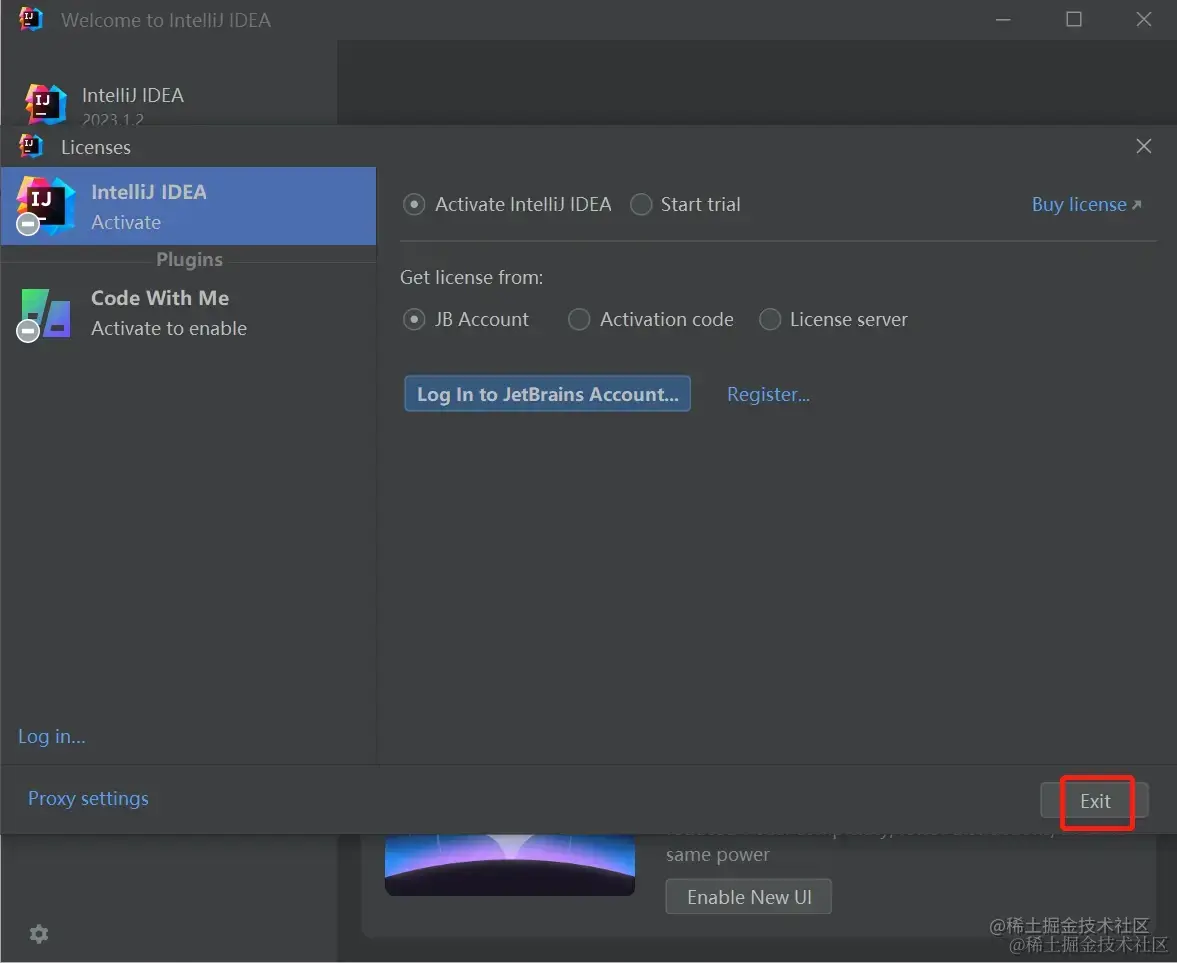Minimize the Welcome to IntelliJ IDEA window
Image resolution: width=1177 pixels, height=963 pixels.
tap(1003, 20)
